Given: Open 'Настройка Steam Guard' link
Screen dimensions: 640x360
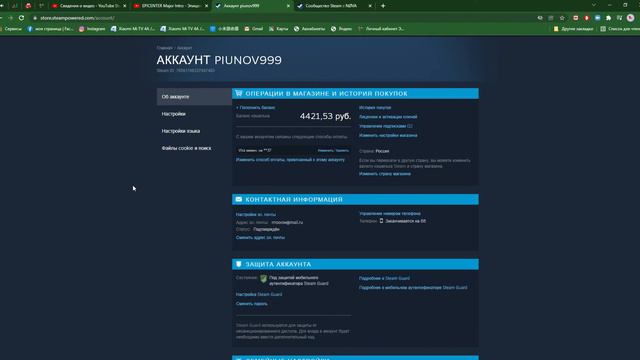Looking at the screenshot, I should pos(259,294).
